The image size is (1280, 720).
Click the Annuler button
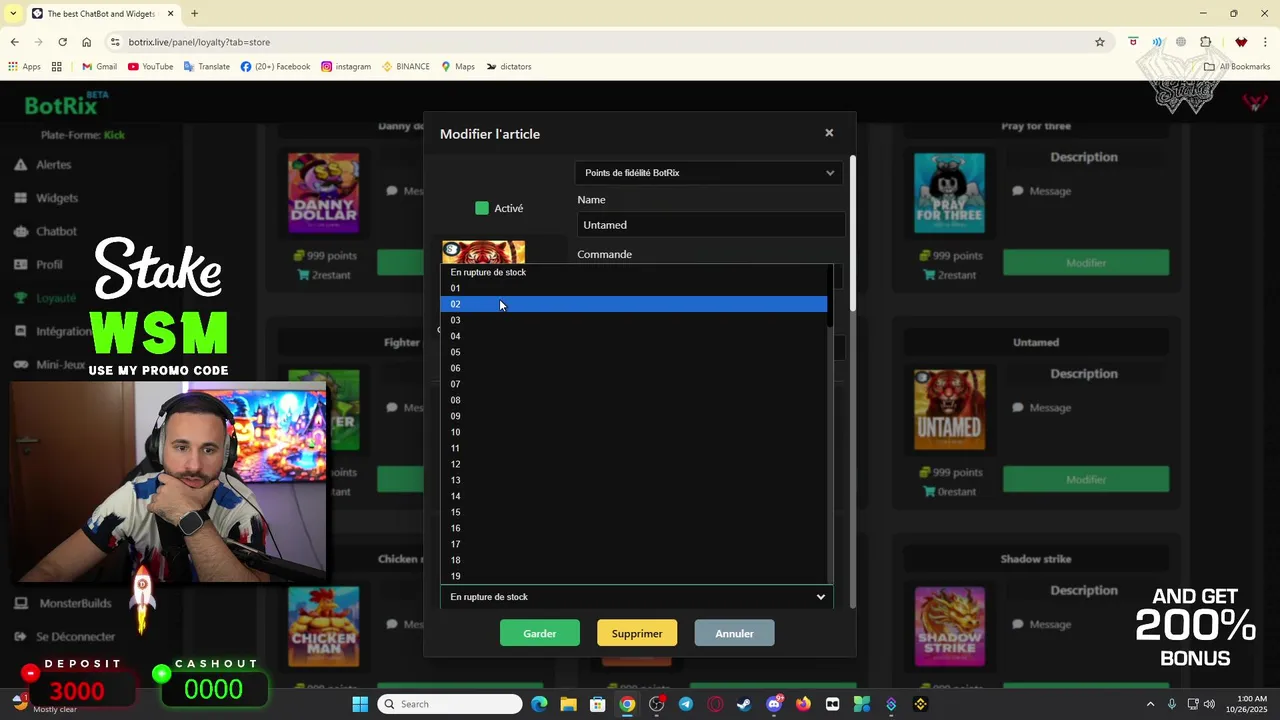(734, 633)
